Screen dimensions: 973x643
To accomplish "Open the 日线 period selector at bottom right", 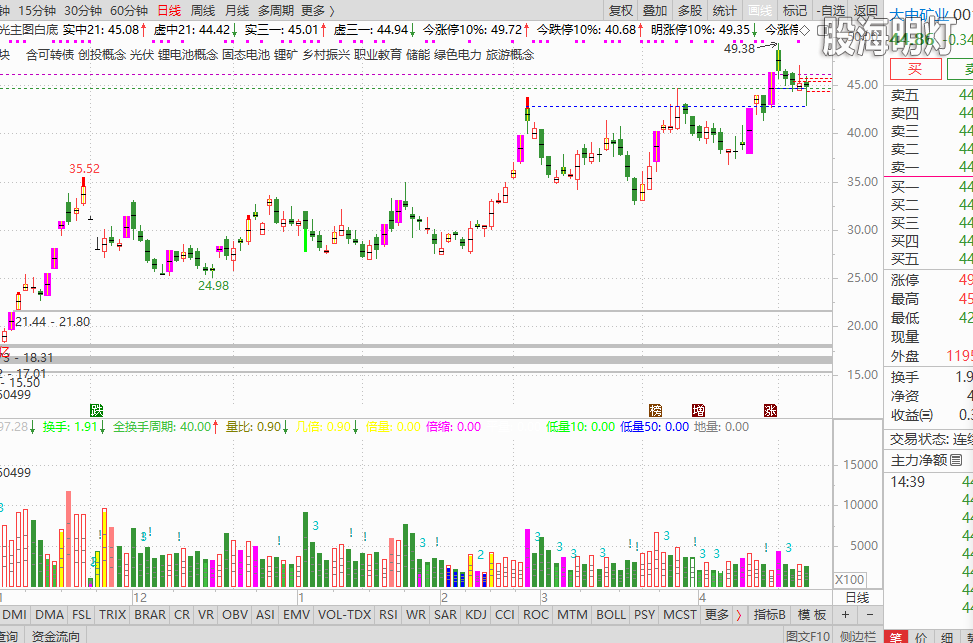I will tap(857, 597).
